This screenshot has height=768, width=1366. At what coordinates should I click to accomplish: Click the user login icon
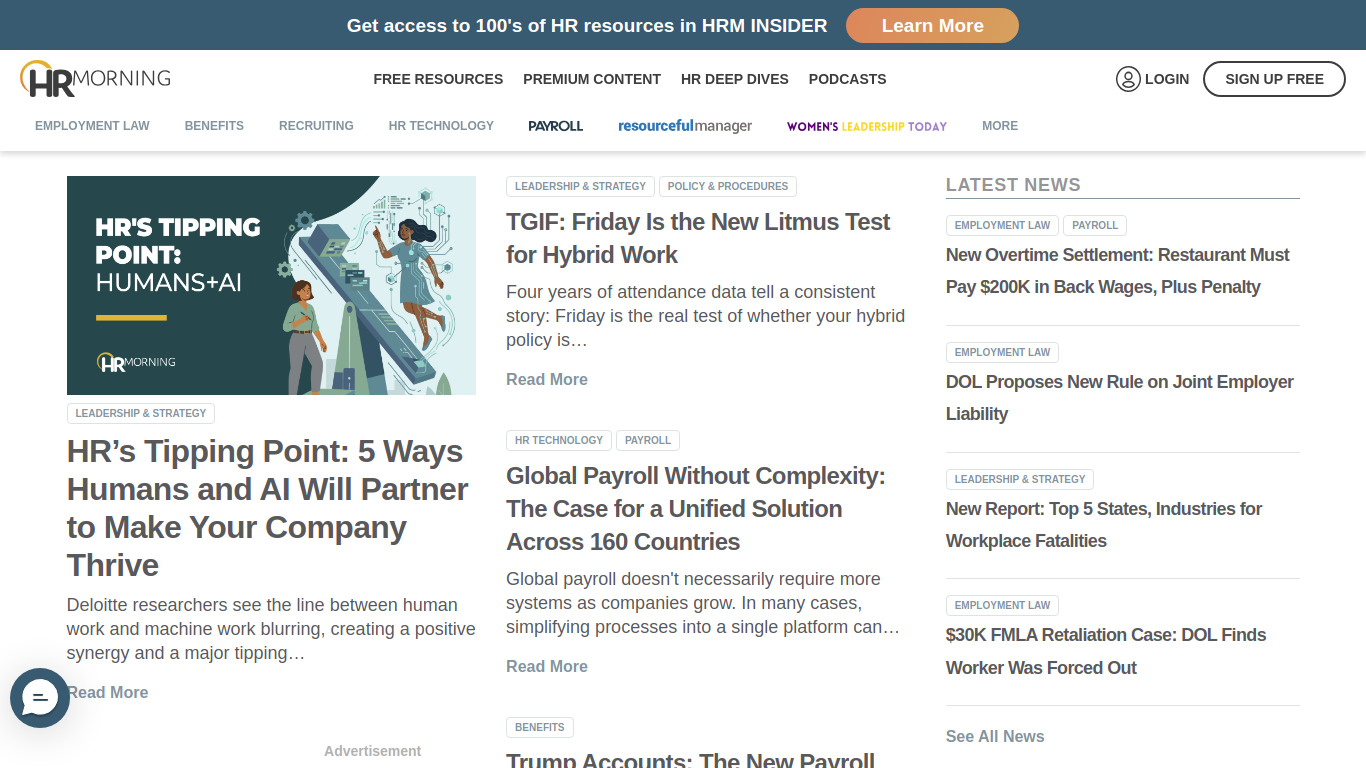[1128, 79]
